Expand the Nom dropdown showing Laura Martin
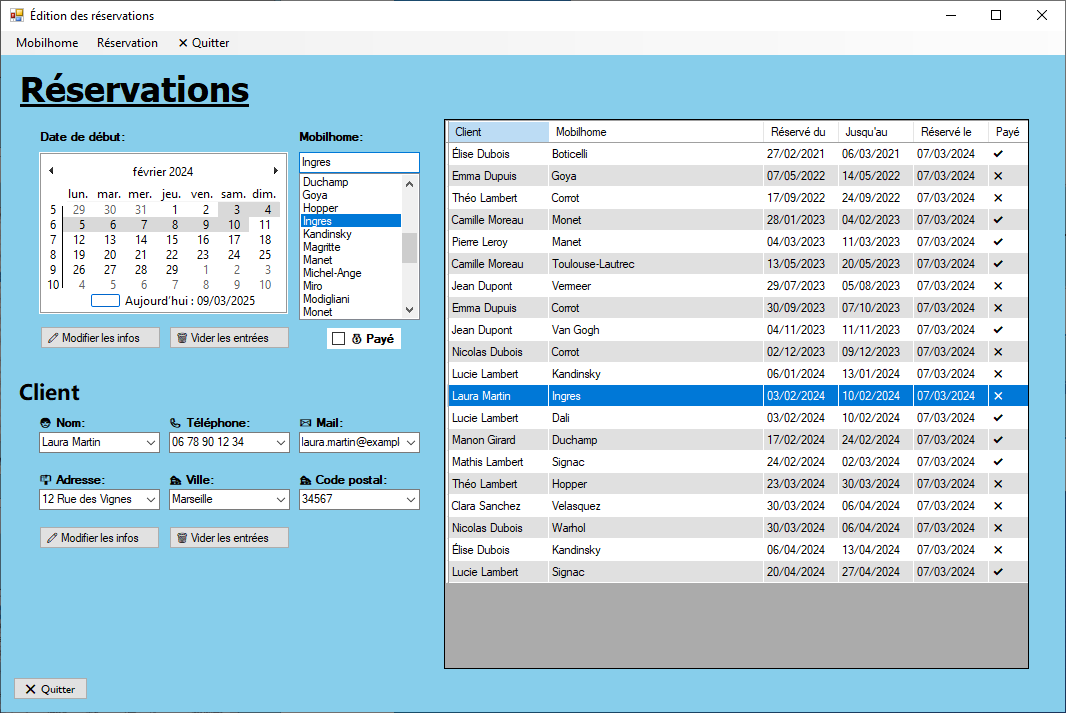 click(151, 442)
